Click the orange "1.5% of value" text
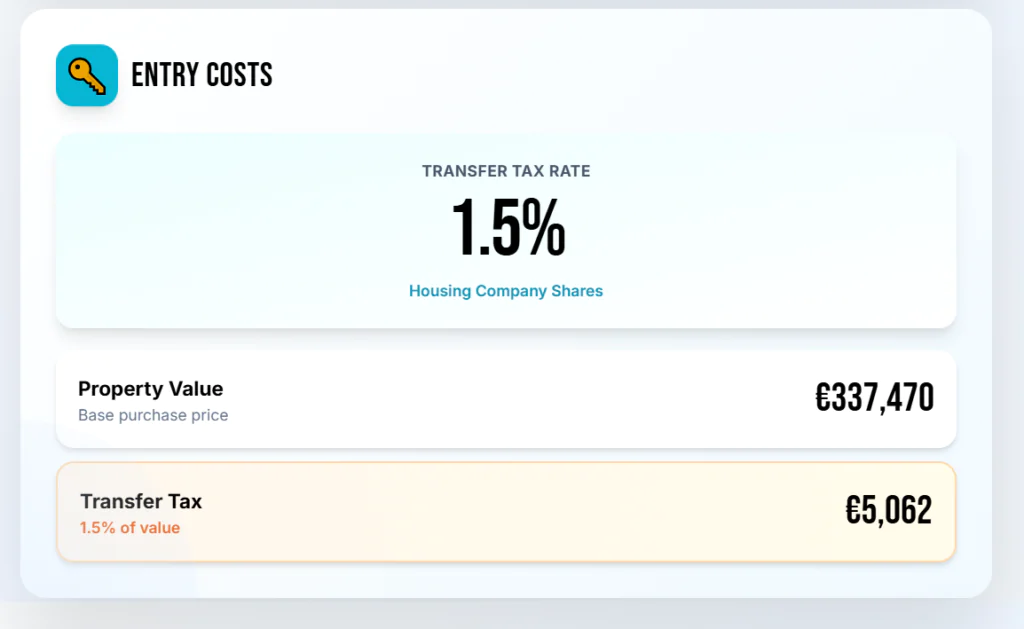Screen dimensions: 1024x629 [130, 528]
